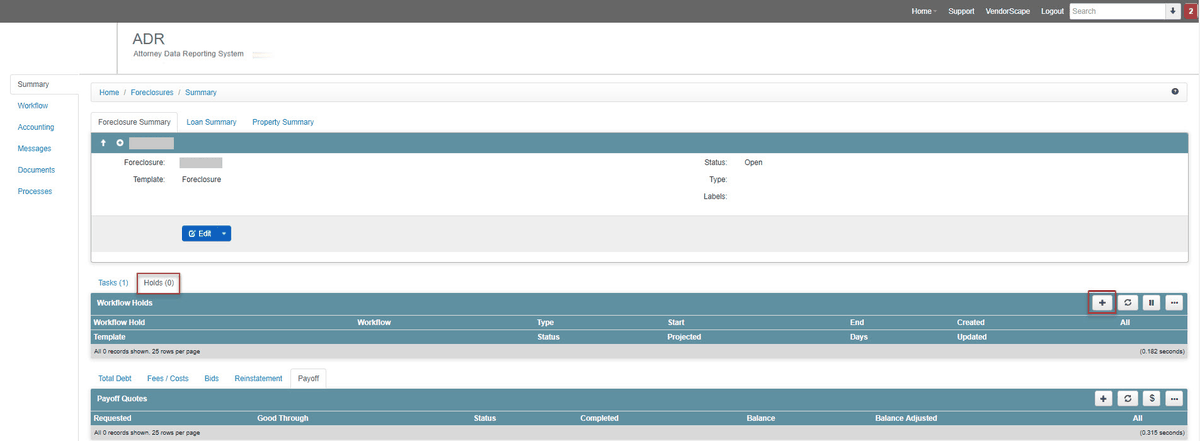Open Processes in left sidebar
The width and height of the screenshot is (1200, 441).
35,191
